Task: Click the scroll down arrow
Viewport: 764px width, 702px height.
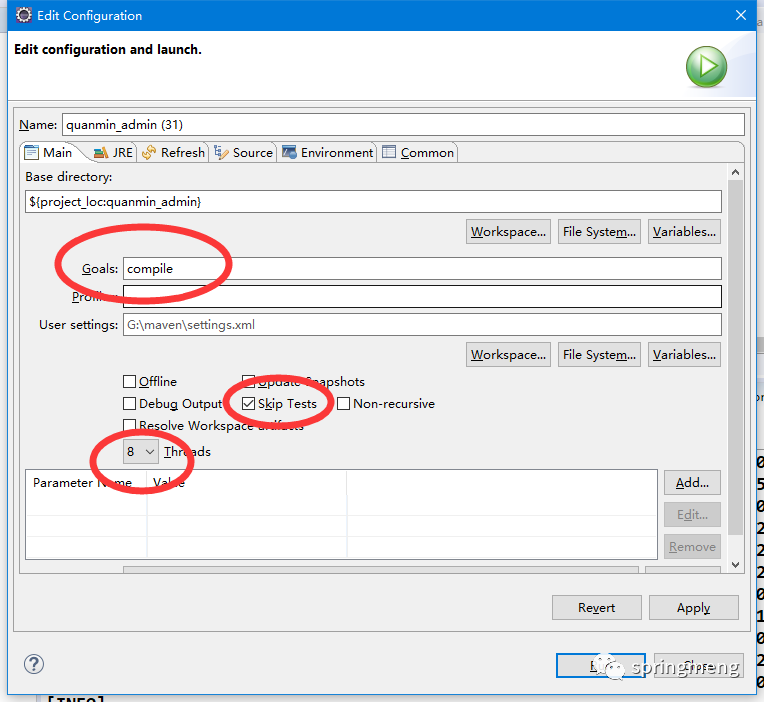Action: click(x=735, y=565)
